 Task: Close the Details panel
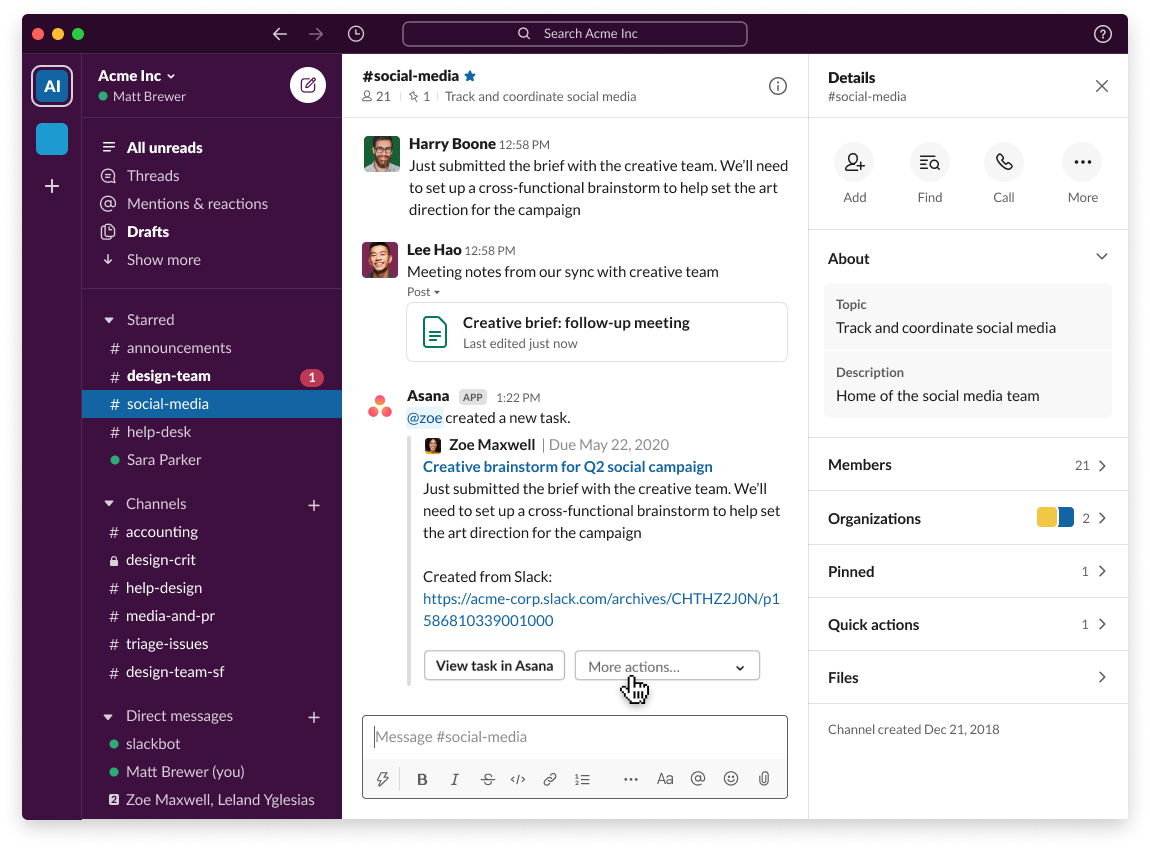pyautogui.click(x=1102, y=86)
